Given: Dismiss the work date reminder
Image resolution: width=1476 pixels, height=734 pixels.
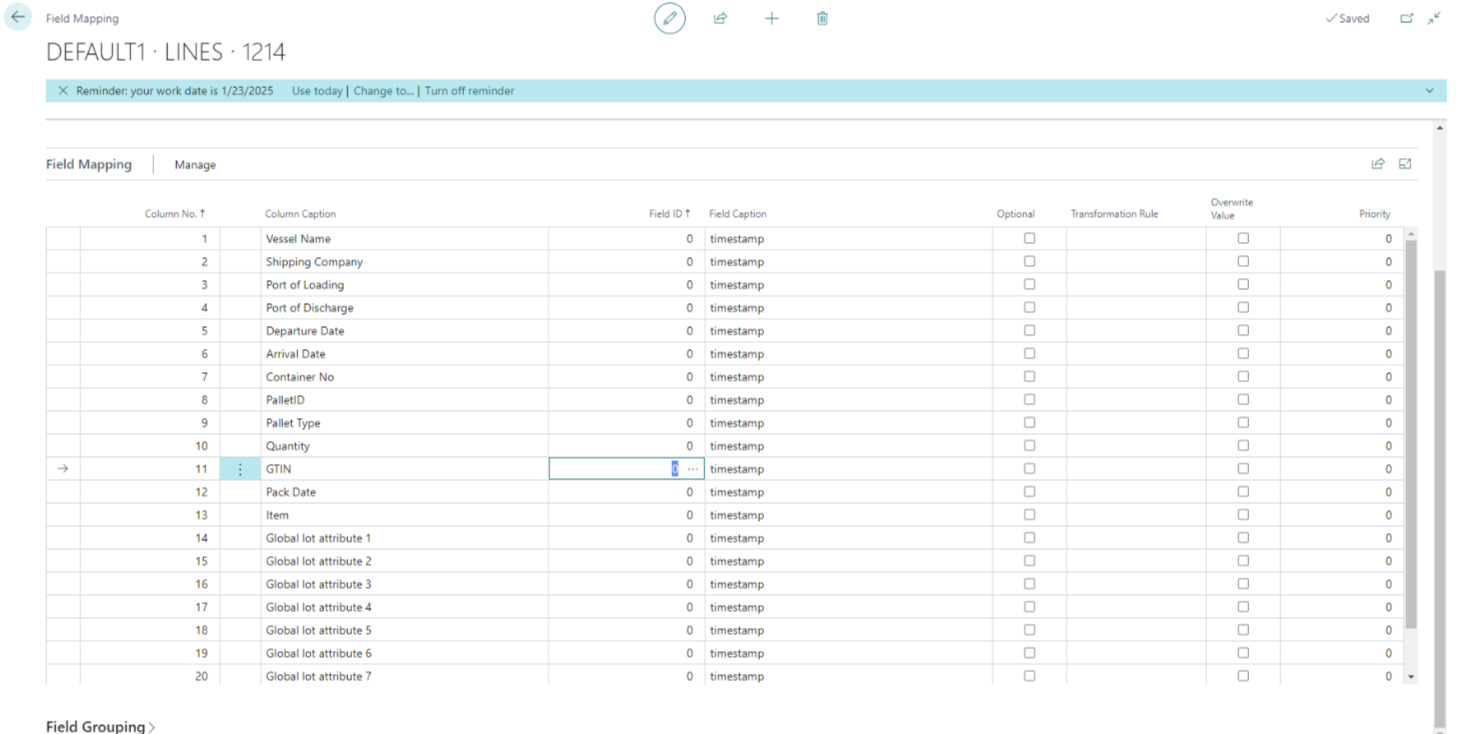Looking at the screenshot, I should point(63,91).
